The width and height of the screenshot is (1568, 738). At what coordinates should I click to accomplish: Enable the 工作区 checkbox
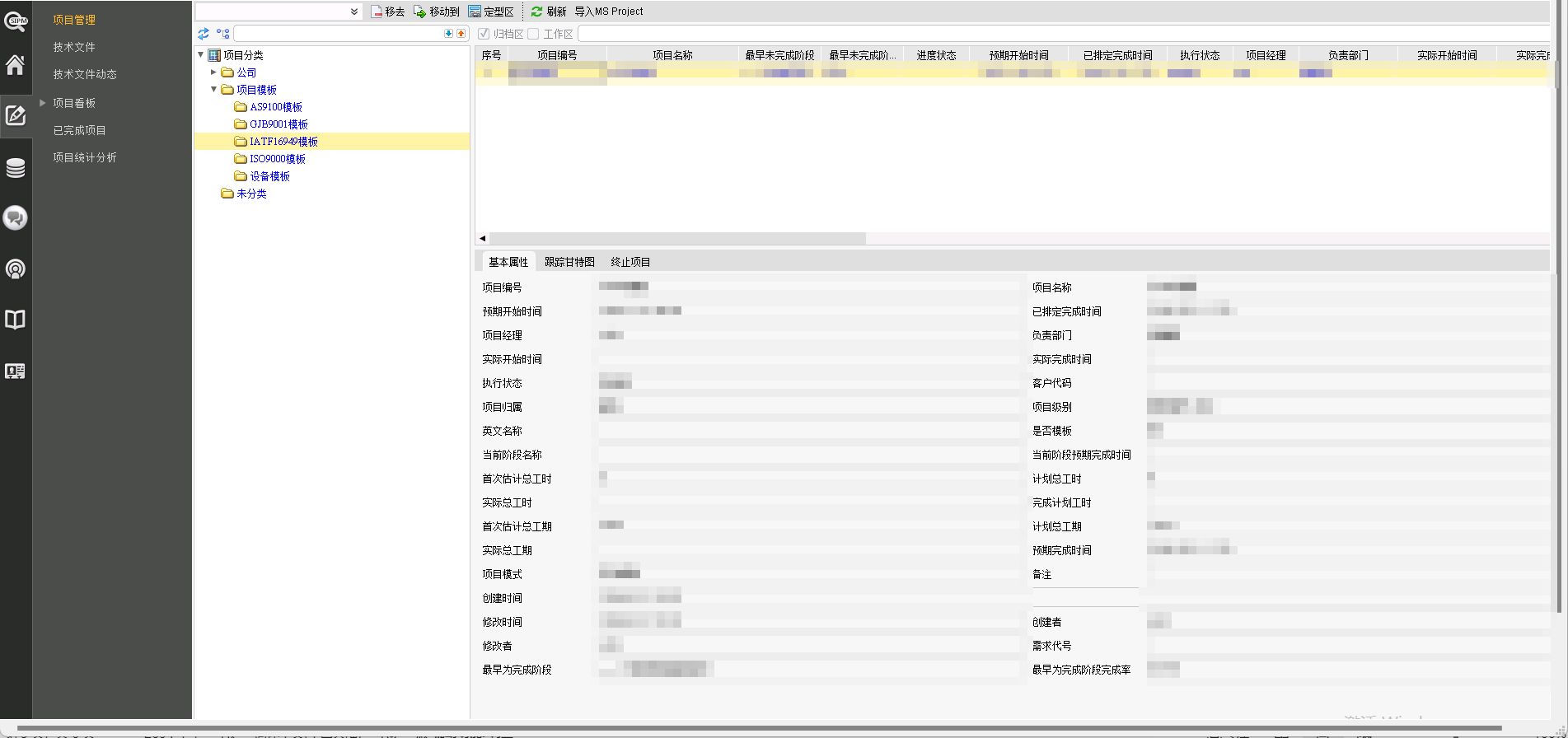pos(533,34)
